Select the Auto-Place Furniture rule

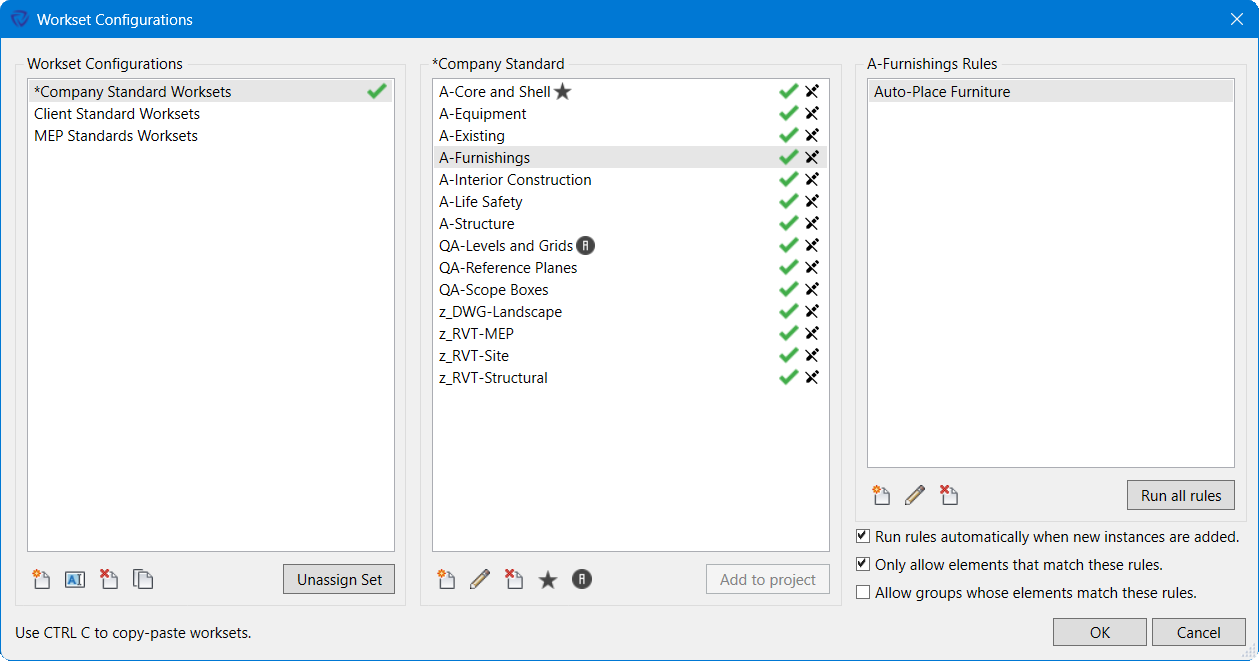coord(942,92)
